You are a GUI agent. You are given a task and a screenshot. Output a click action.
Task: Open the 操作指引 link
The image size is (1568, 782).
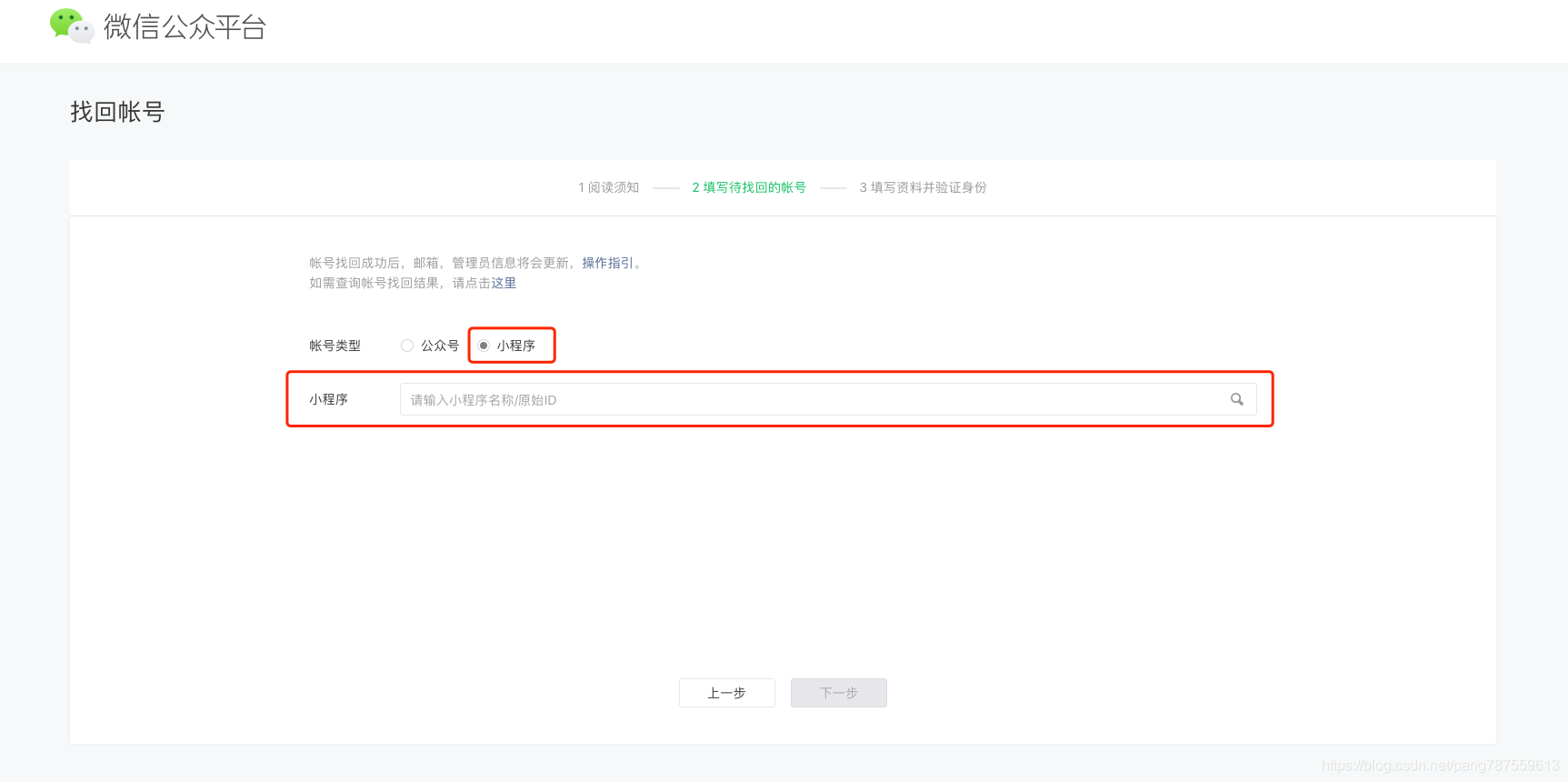[x=608, y=263]
